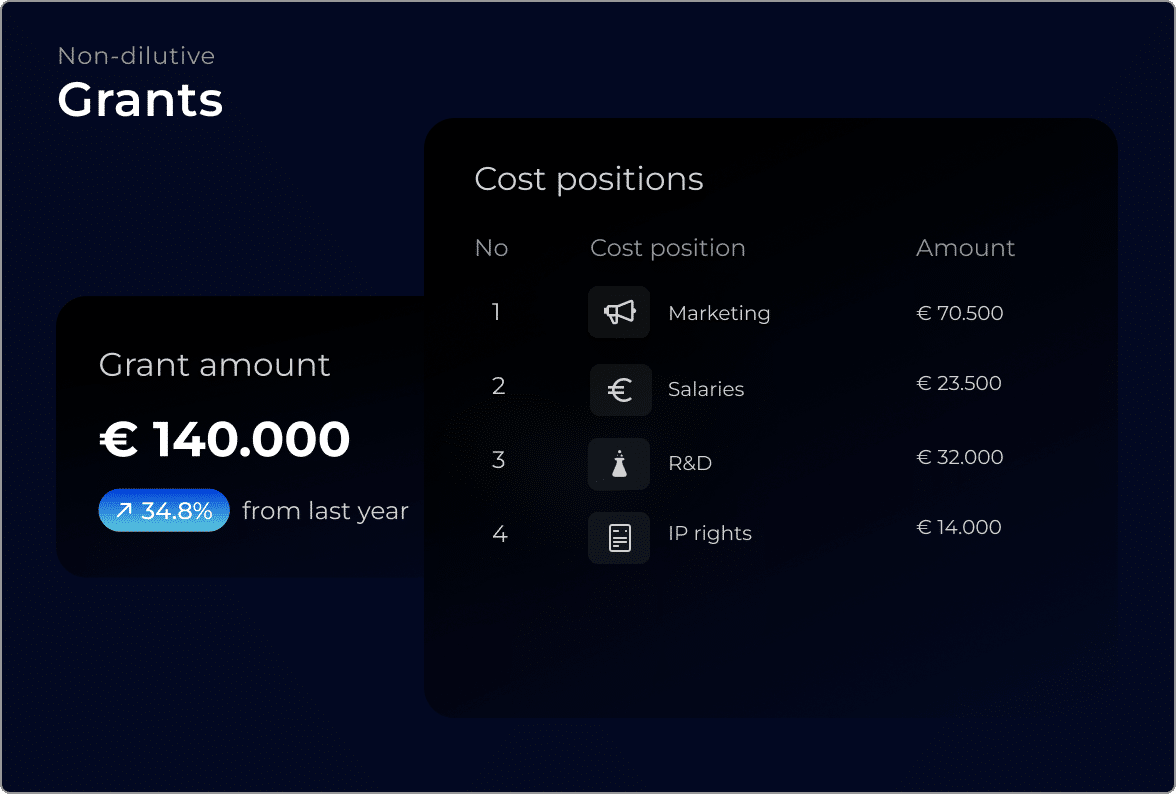Click the Cost positions panel title
Image resolution: width=1176 pixels, height=794 pixels.
click(x=589, y=179)
